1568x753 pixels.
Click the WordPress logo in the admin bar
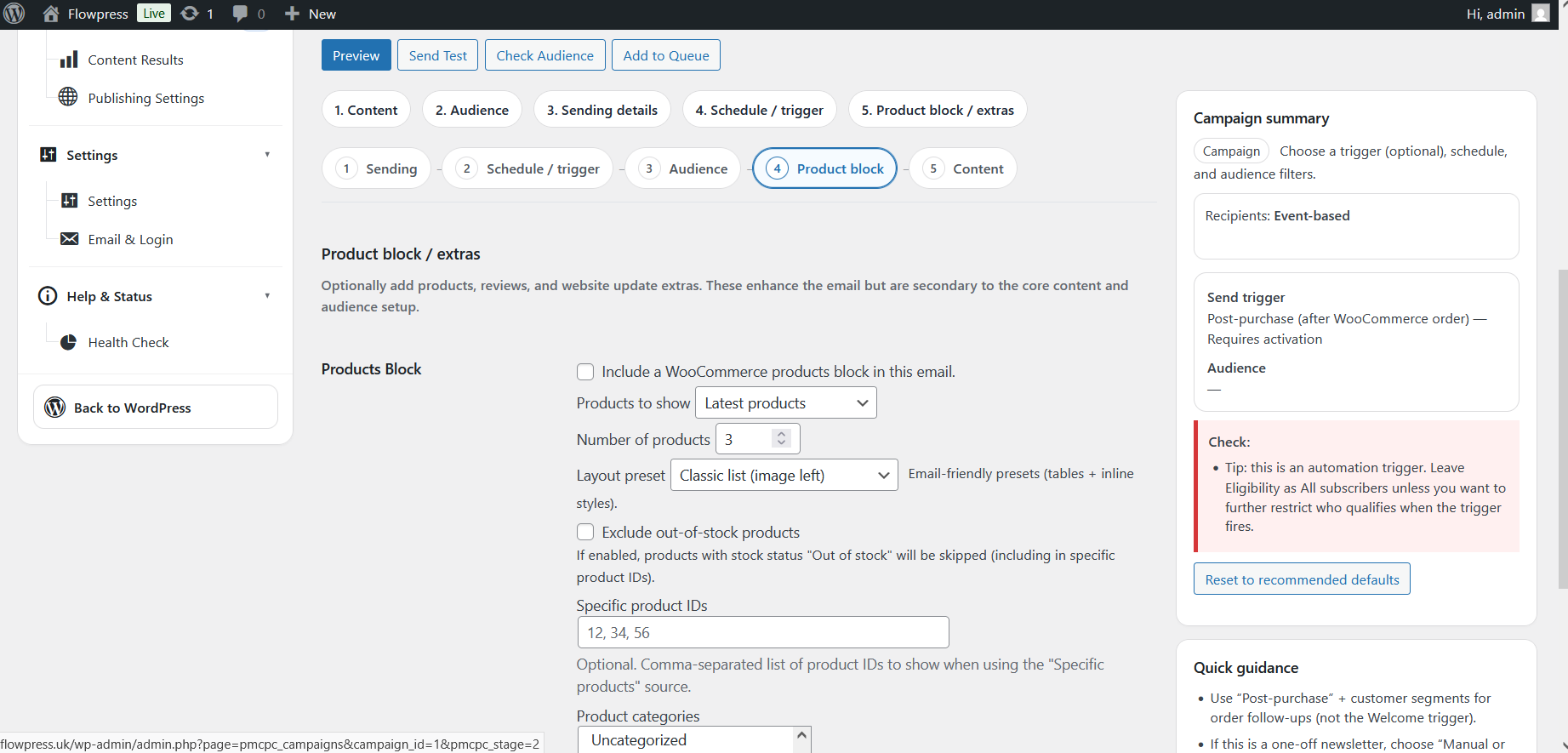pos(14,14)
